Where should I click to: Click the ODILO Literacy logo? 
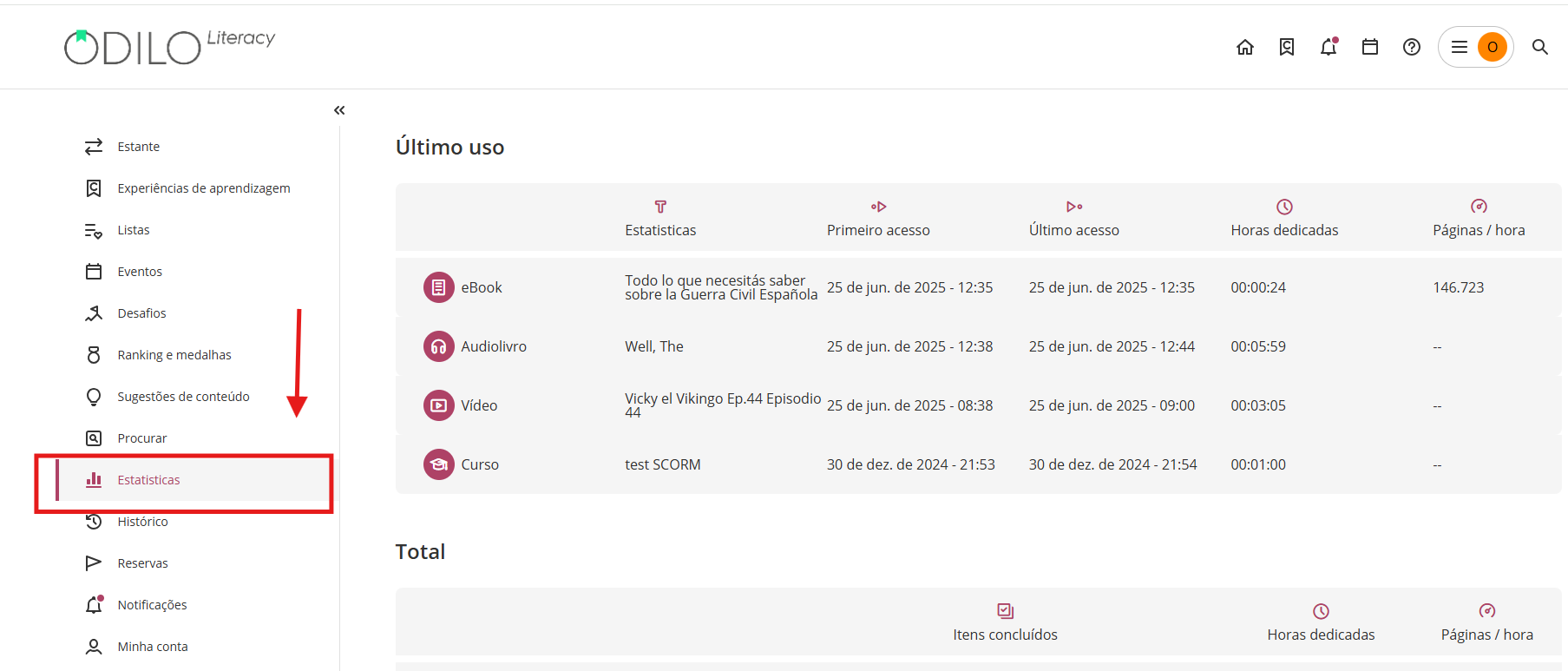(x=169, y=47)
